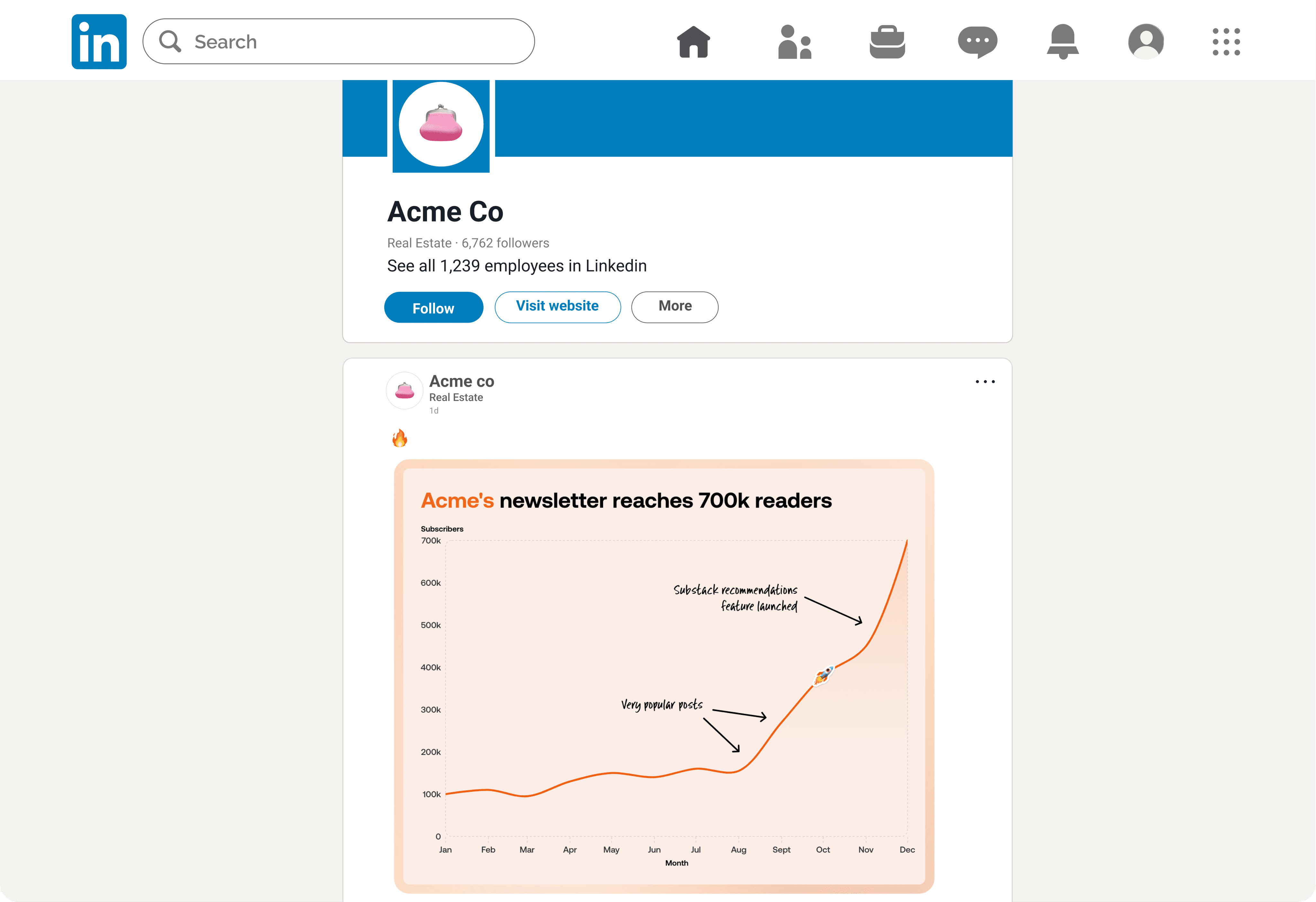
Task: Click the LinkedIn logo
Action: (x=99, y=41)
